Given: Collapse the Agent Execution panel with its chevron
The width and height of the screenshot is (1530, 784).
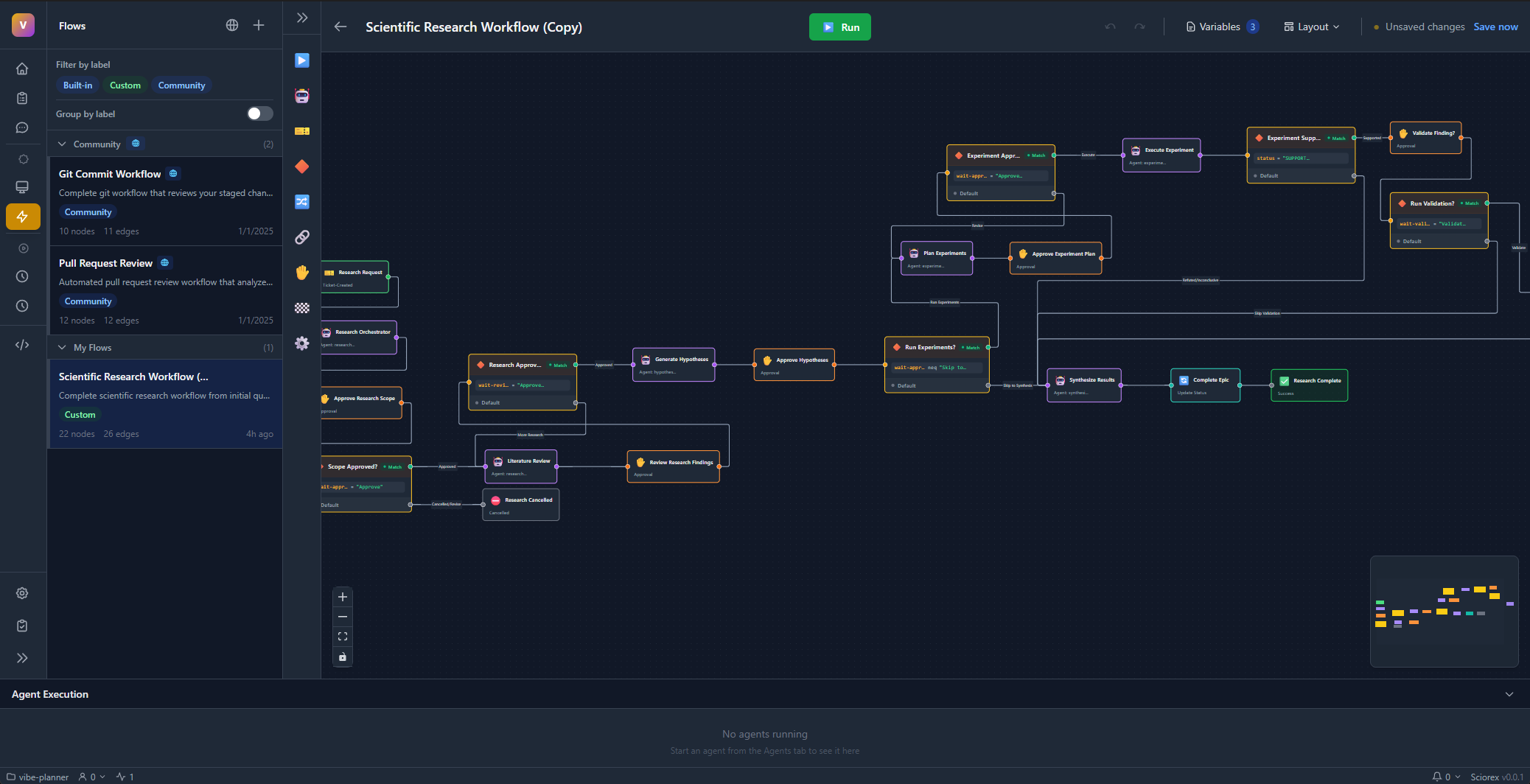Looking at the screenshot, I should coord(1509,693).
